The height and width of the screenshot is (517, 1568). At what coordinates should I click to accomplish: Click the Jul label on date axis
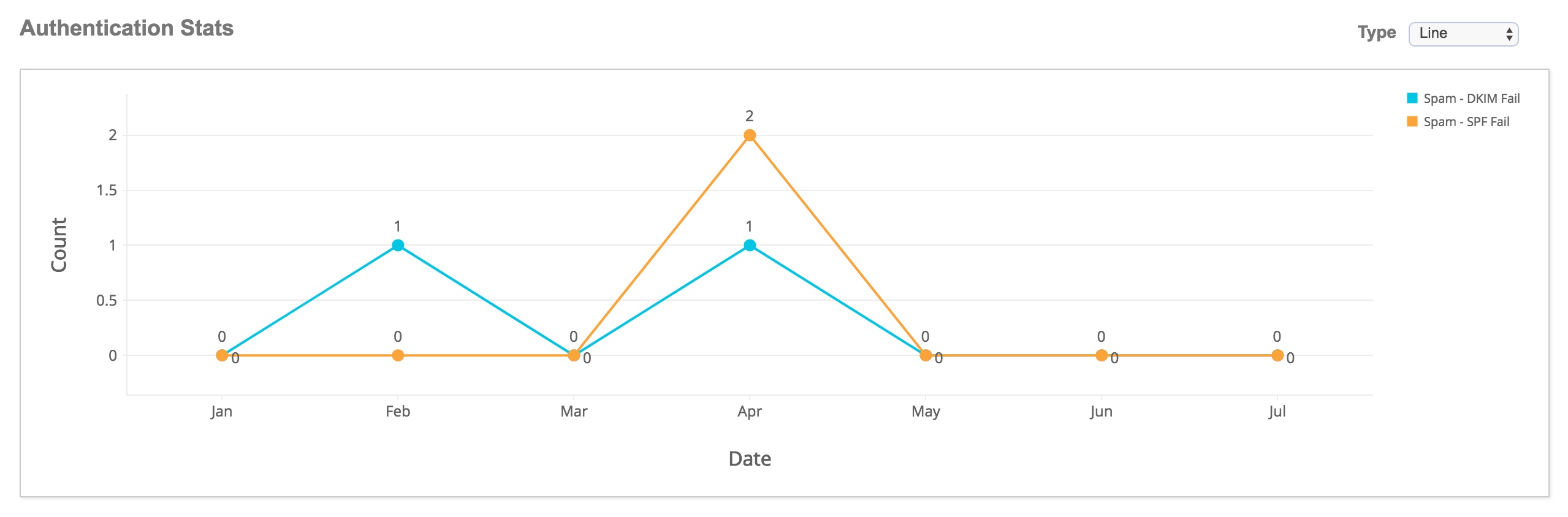pyautogui.click(x=1277, y=412)
